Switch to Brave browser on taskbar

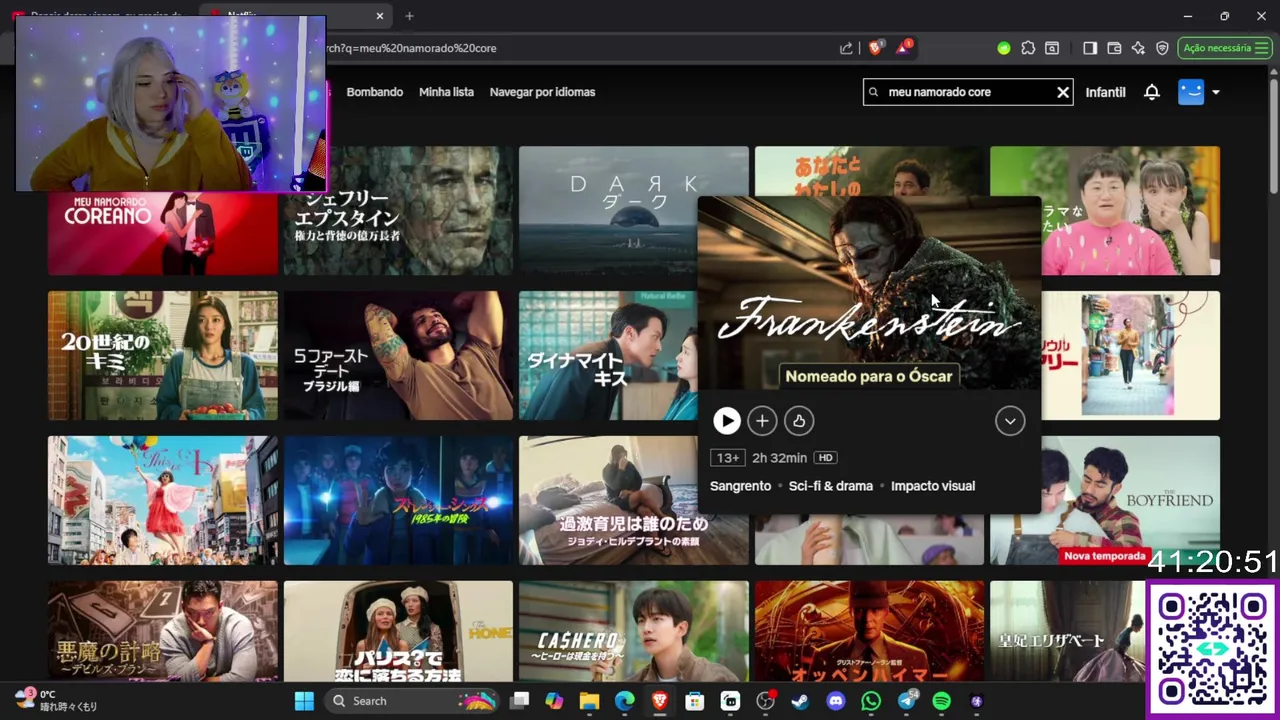point(660,701)
